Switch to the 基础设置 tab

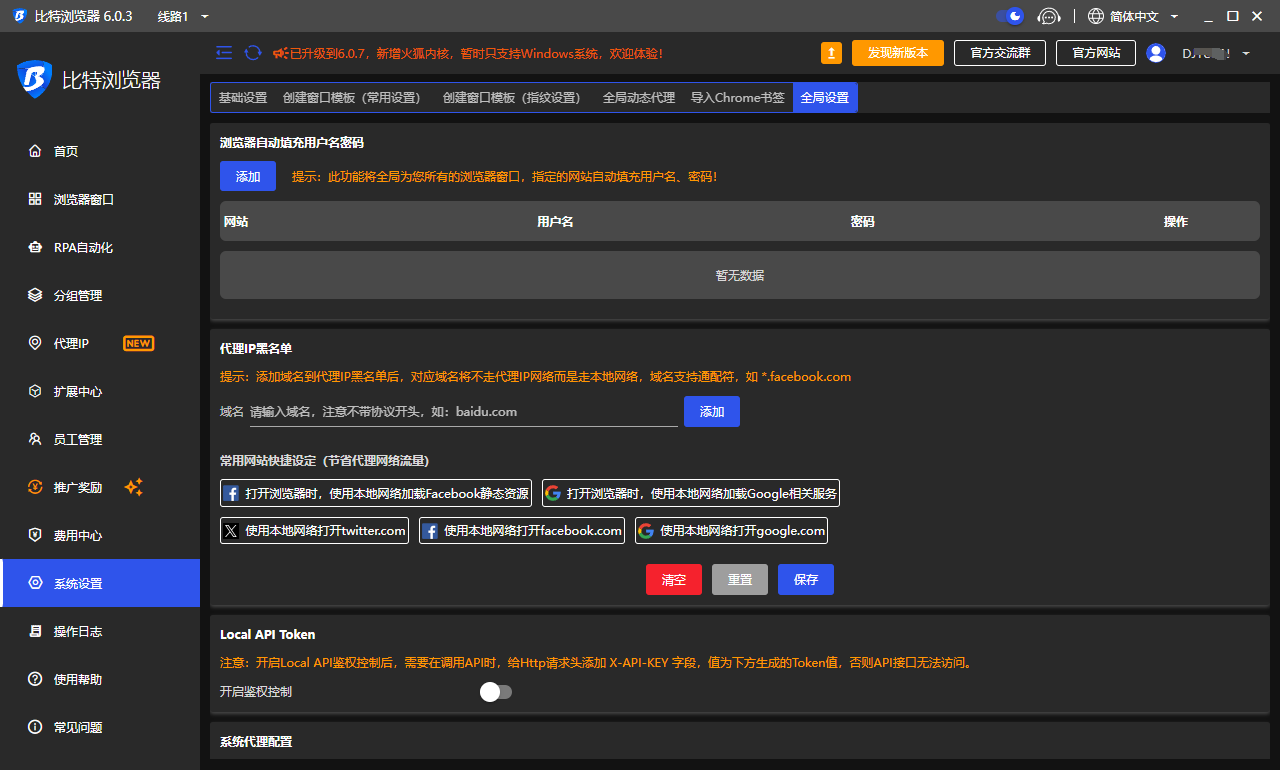point(243,98)
